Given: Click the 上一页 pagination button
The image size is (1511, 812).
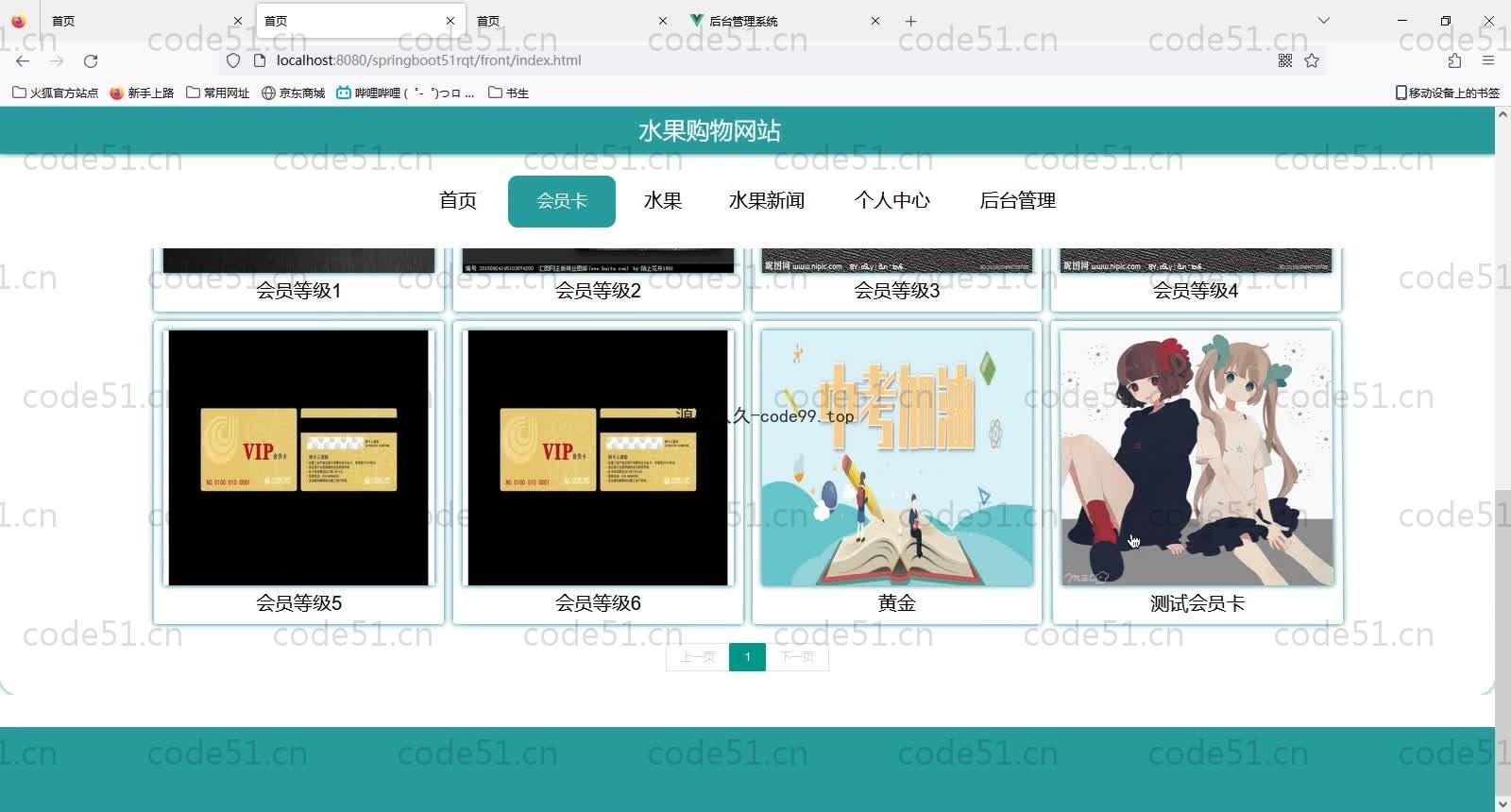Looking at the screenshot, I should click(x=698, y=657).
